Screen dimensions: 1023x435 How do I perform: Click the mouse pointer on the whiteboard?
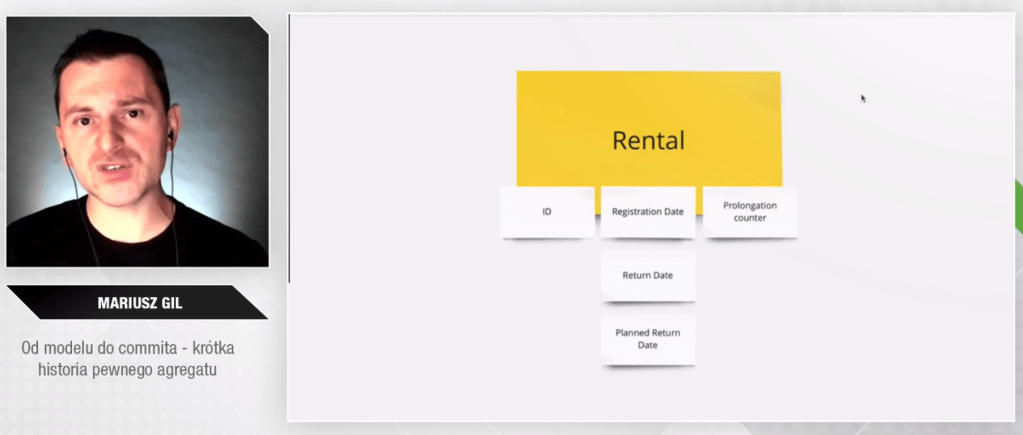click(x=863, y=98)
